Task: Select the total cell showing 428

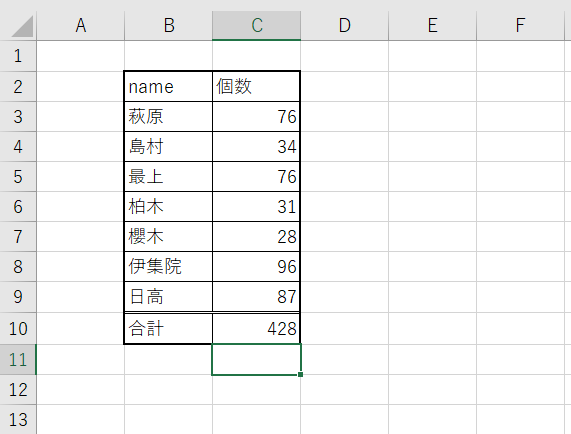Action: click(256, 328)
